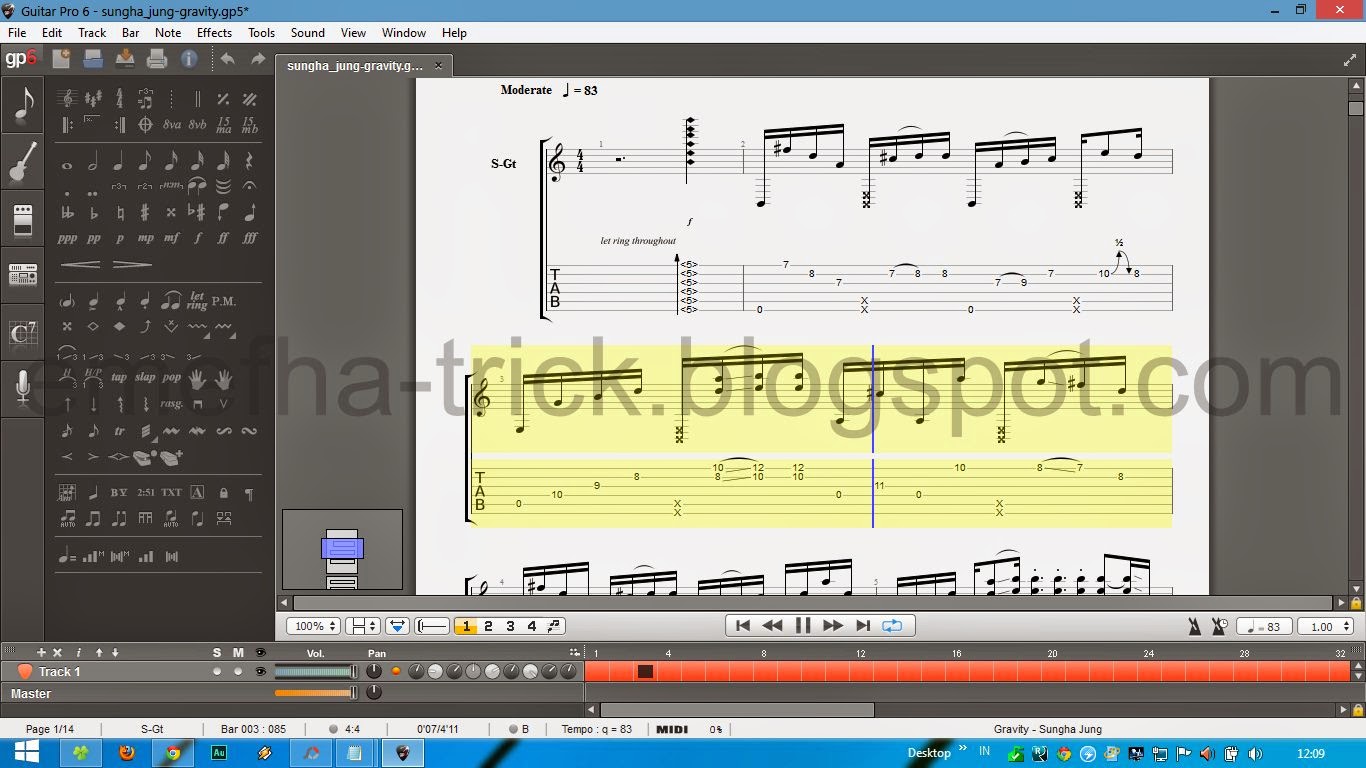Select voice 2

tap(488, 626)
